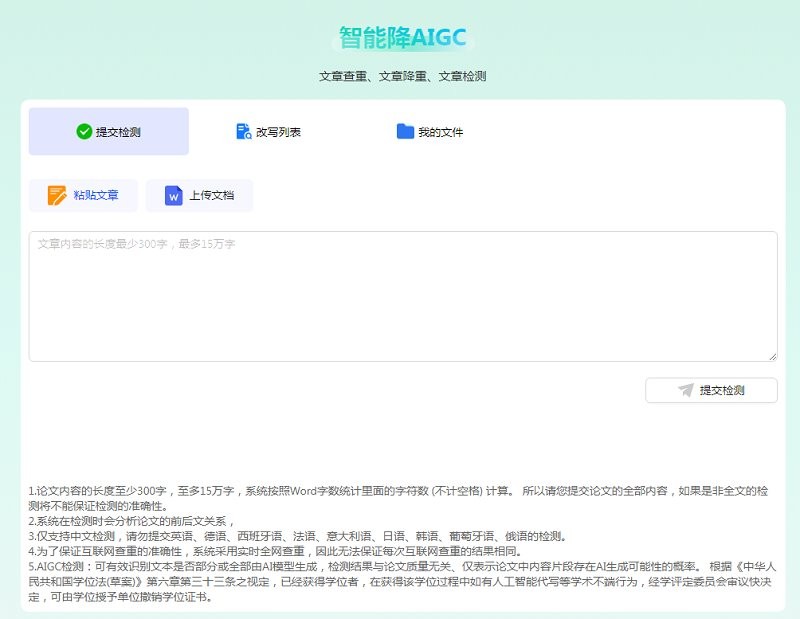This screenshot has width=800, height=619.
Task: Click the 粘贴文章 button
Action: [x=85, y=194]
